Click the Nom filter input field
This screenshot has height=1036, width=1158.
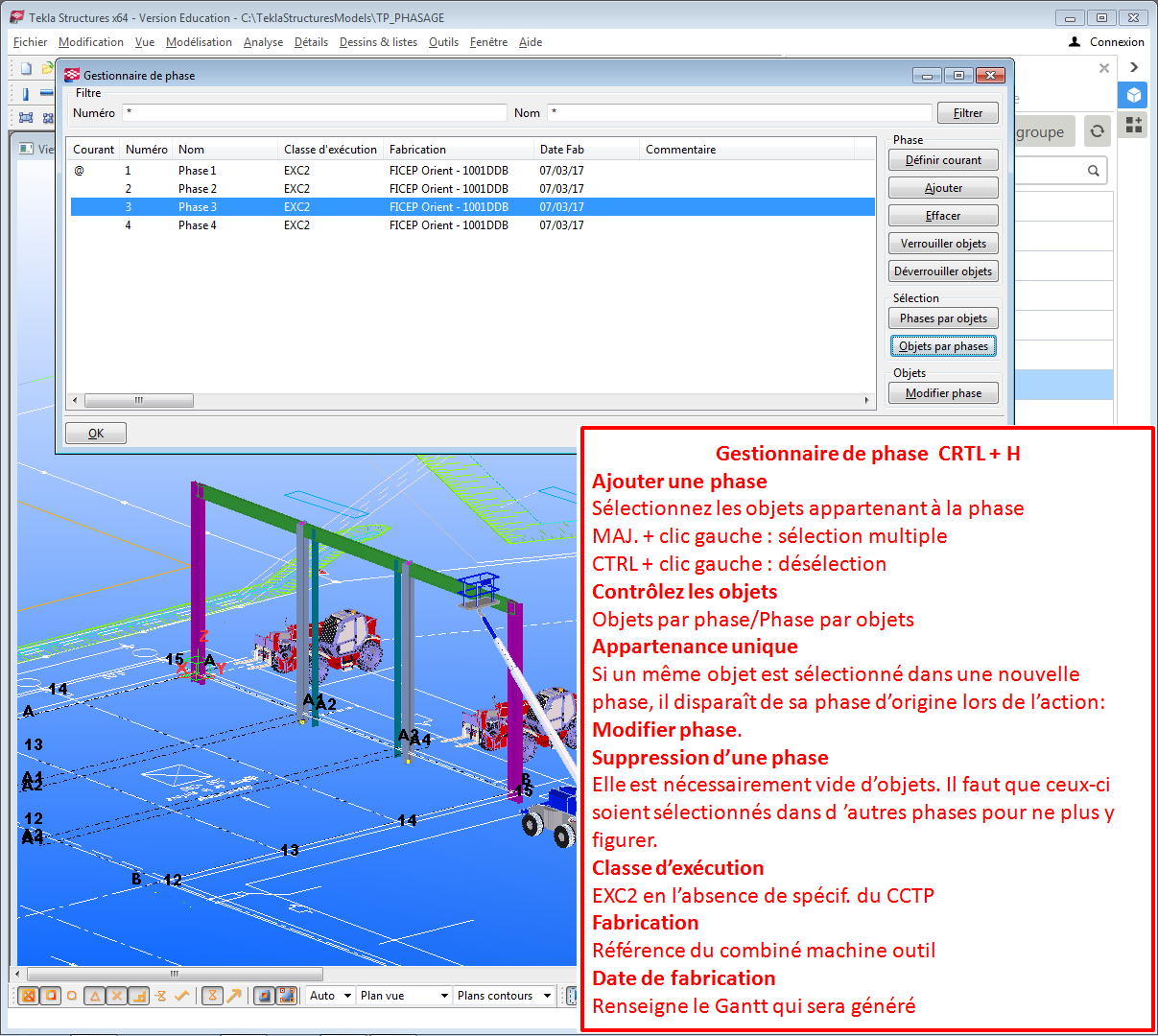(739, 113)
